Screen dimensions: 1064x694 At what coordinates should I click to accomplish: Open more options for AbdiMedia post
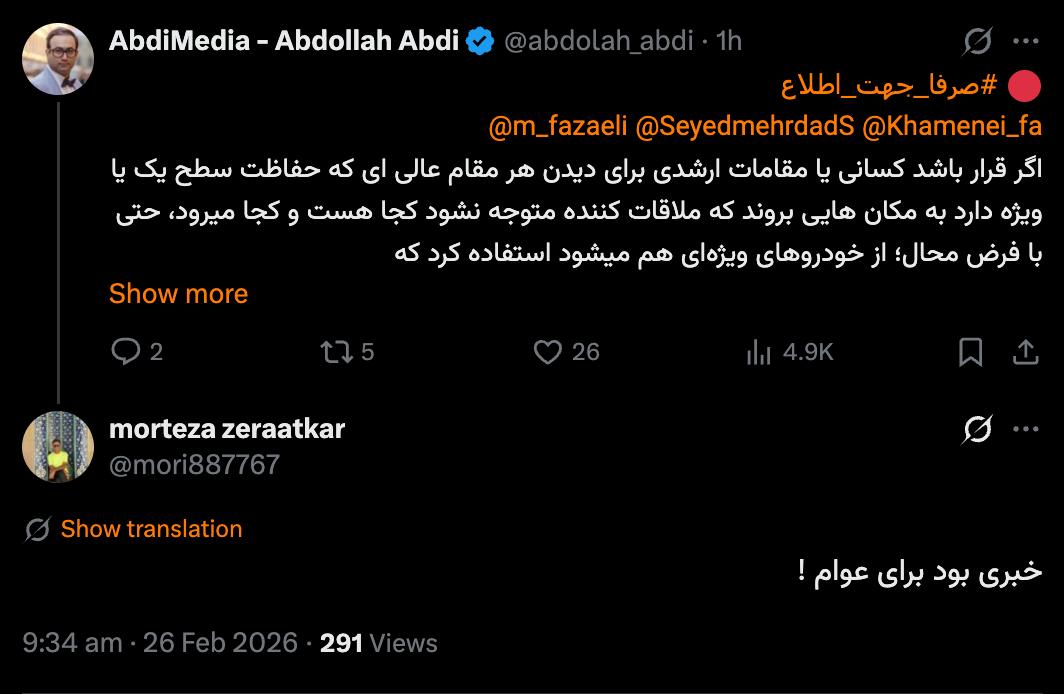click(x=1026, y=41)
